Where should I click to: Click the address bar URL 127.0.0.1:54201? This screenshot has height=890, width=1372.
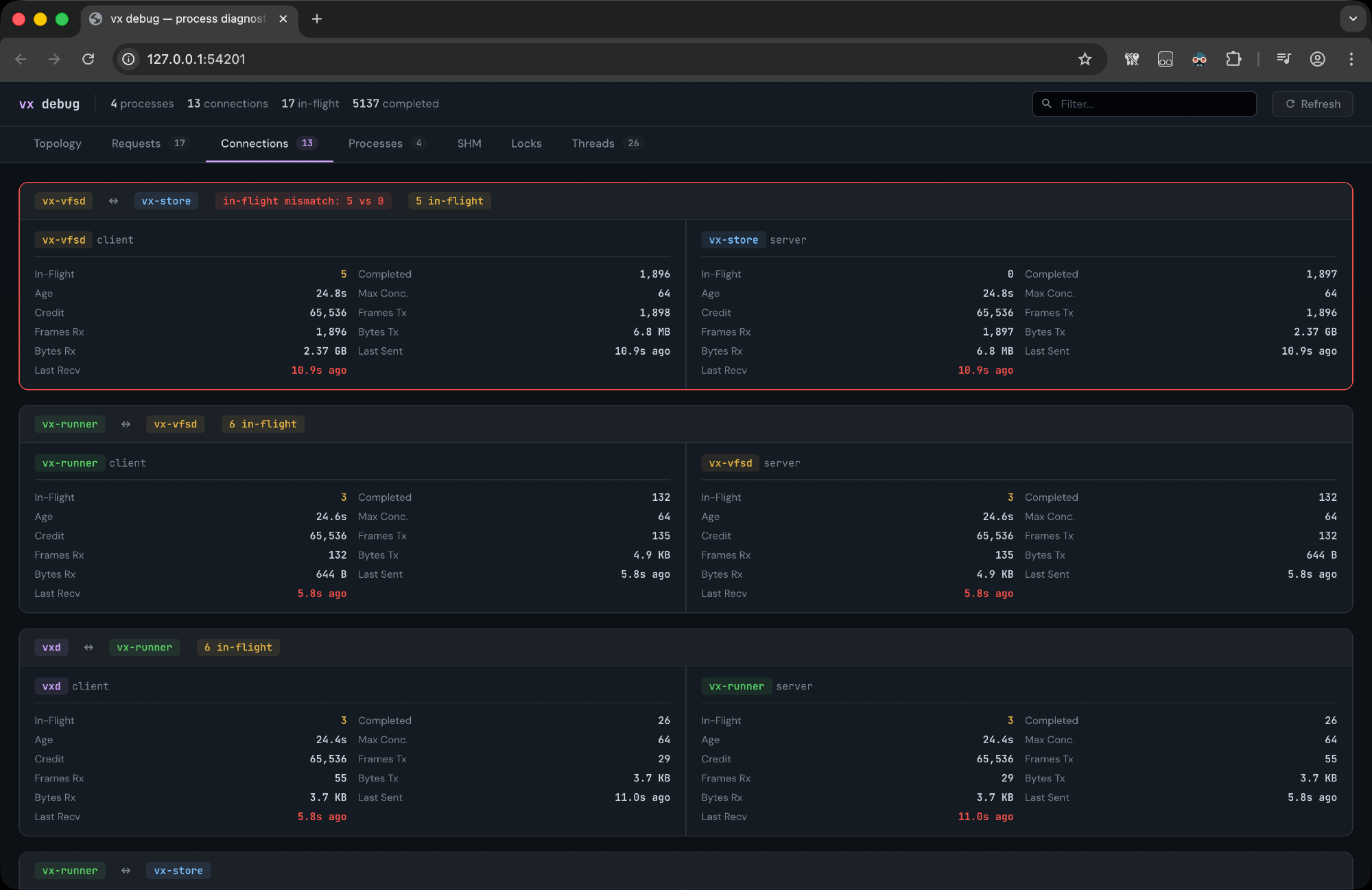coord(196,59)
